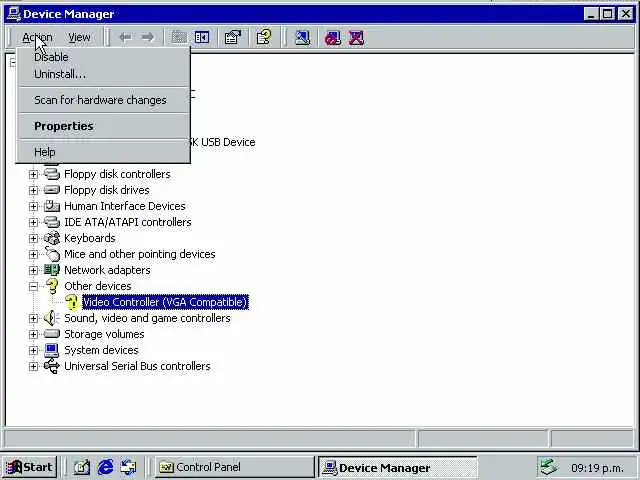Click the Mice and other pointing devices icon
This screenshot has height=480, width=640.
[x=52, y=253]
